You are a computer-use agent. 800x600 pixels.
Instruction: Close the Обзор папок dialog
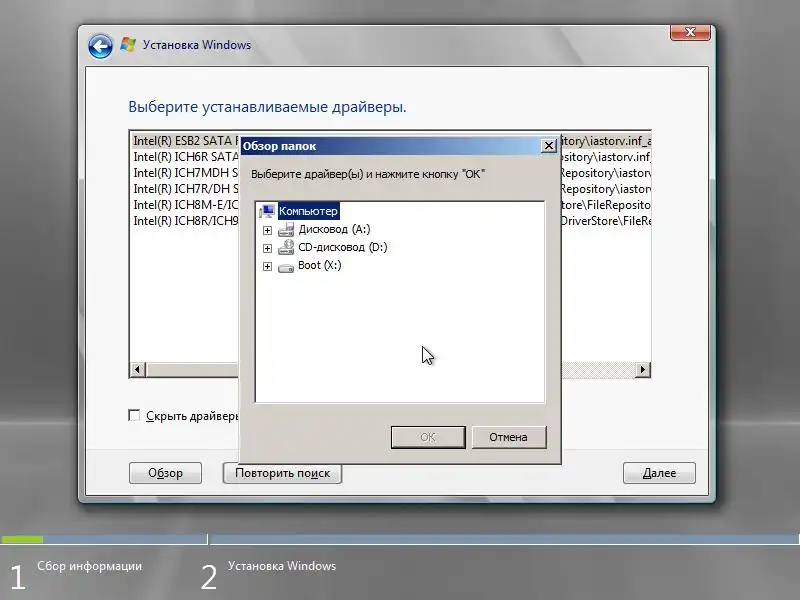(x=548, y=146)
